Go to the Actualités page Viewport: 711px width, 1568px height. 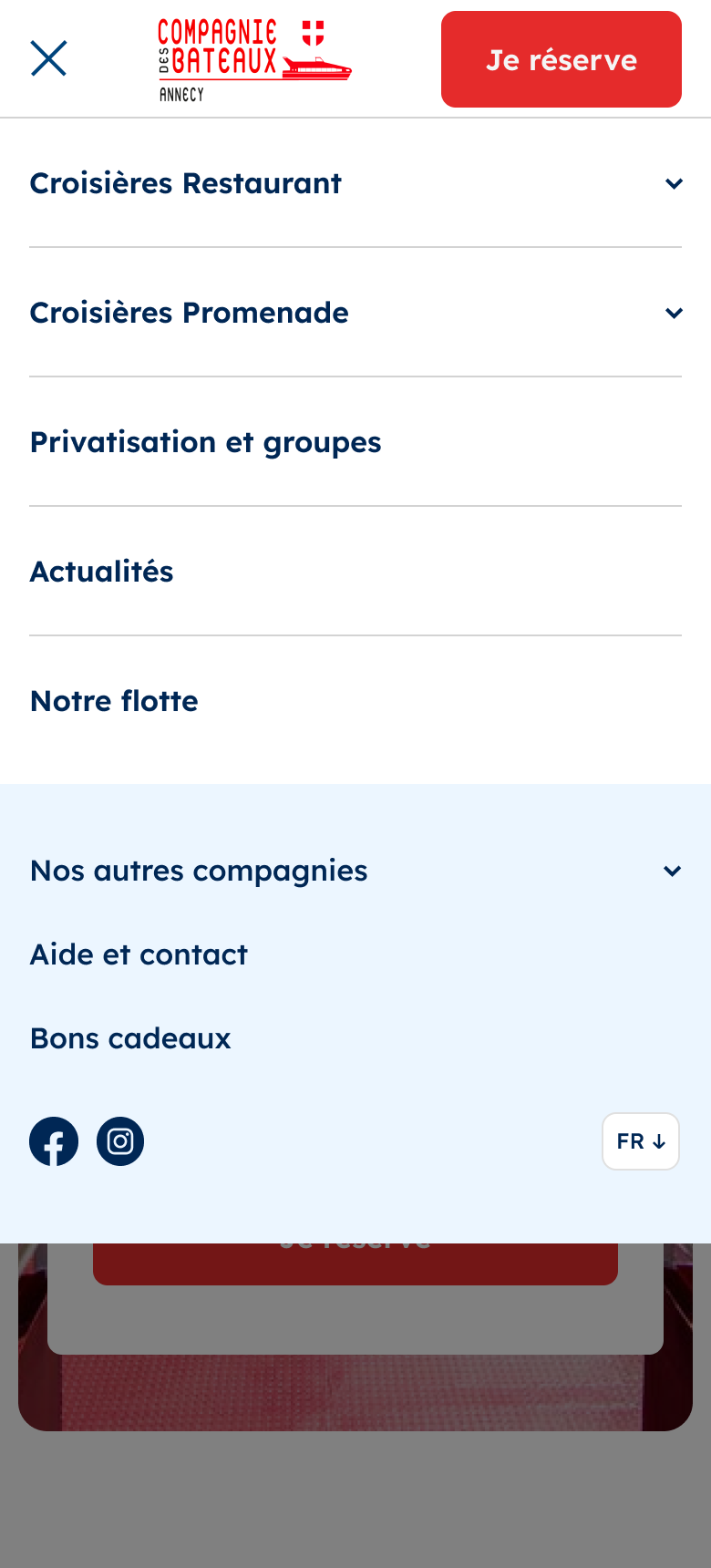point(102,572)
